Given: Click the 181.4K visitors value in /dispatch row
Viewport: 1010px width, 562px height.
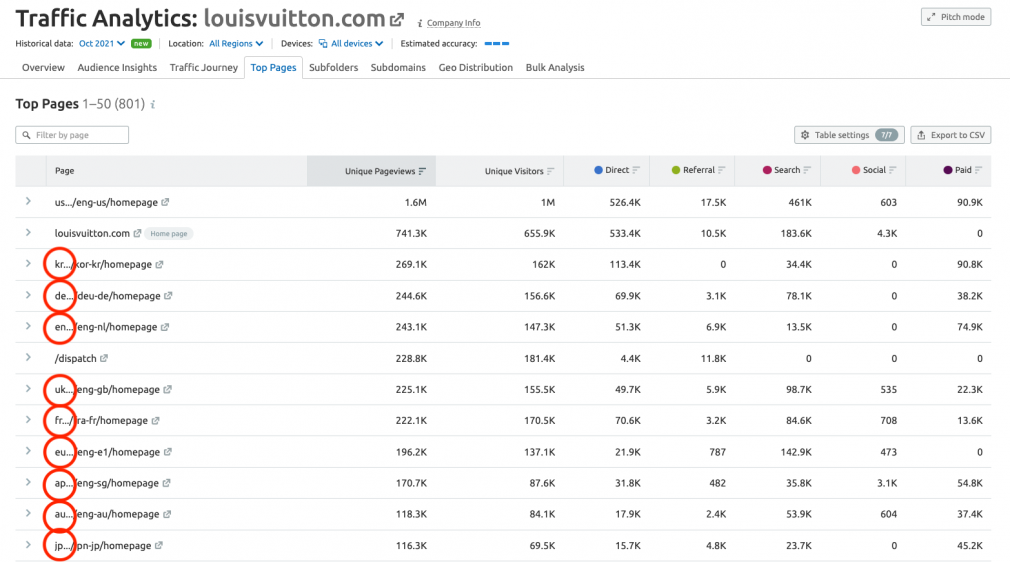Looking at the screenshot, I should [539, 358].
